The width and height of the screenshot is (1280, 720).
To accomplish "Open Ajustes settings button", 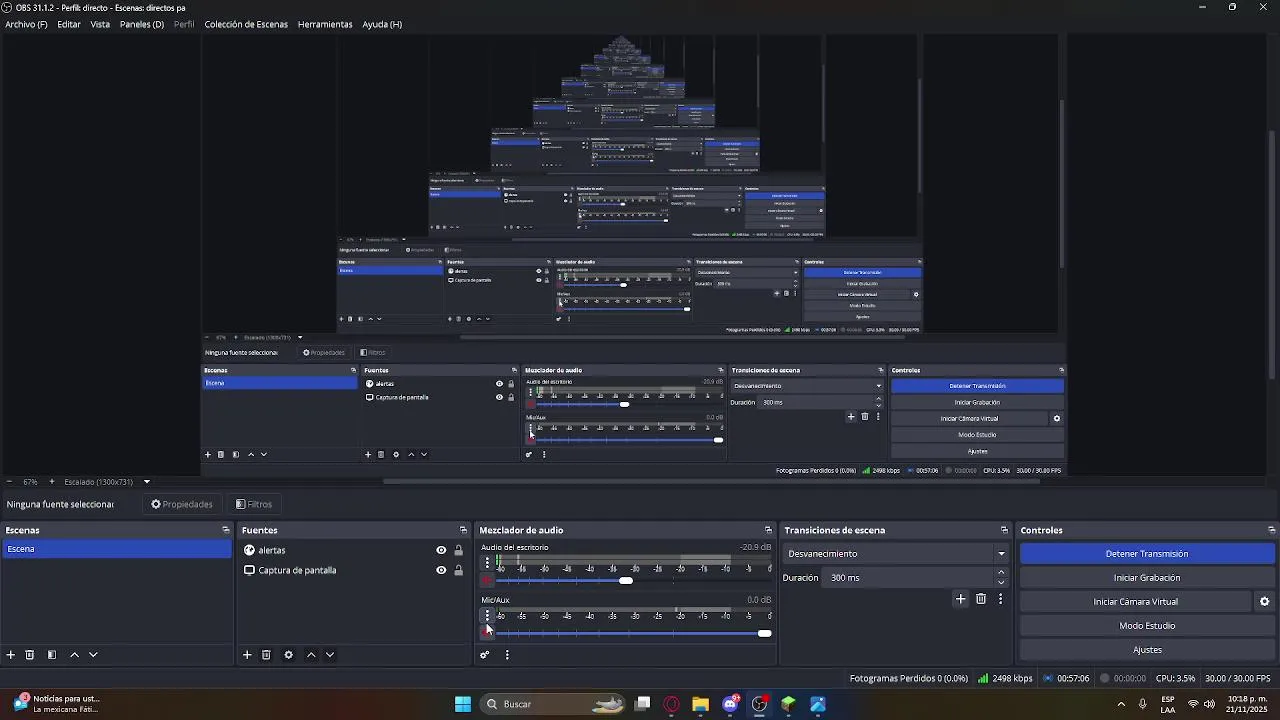I will tap(1147, 650).
